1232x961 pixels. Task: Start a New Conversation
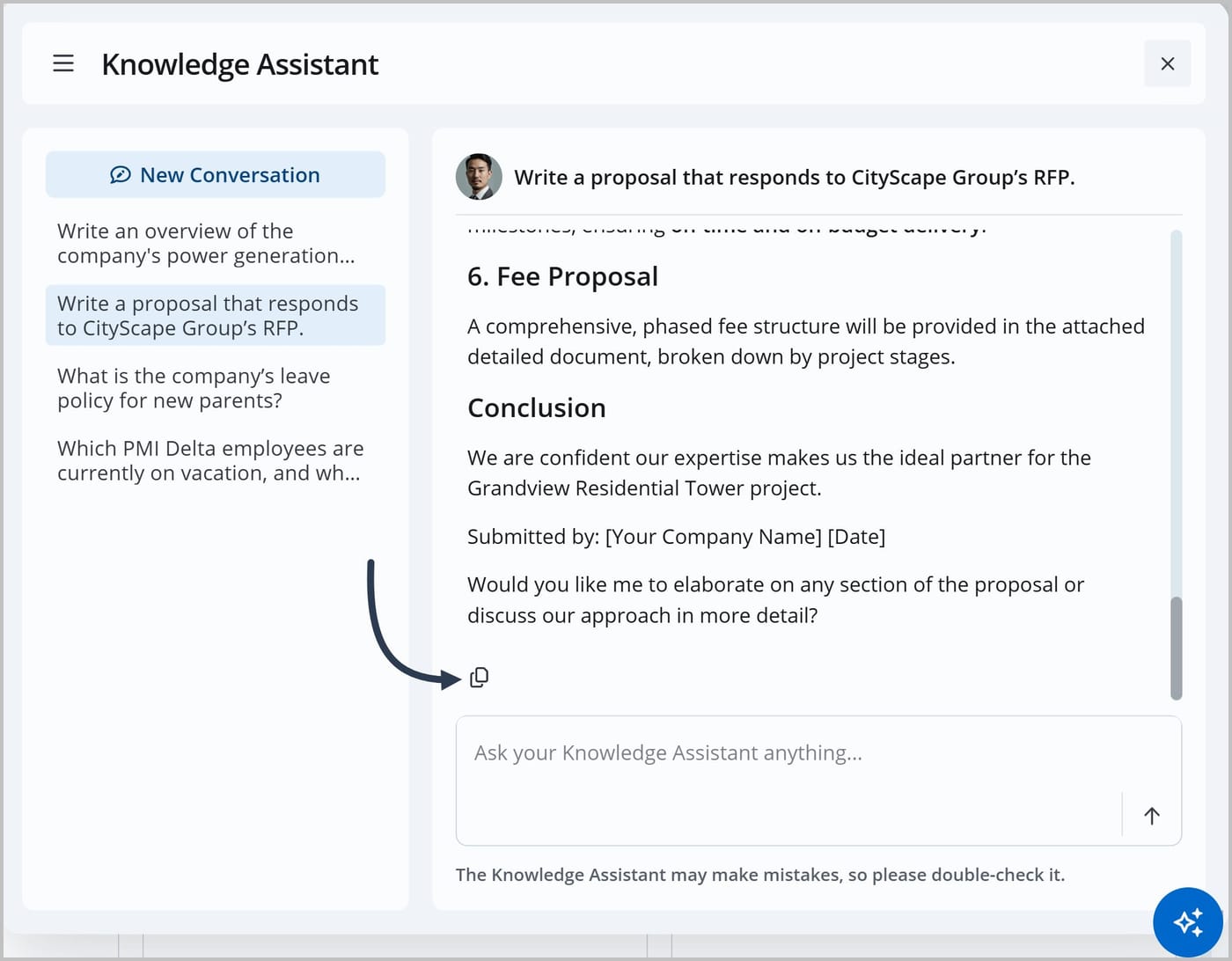click(x=216, y=174)
